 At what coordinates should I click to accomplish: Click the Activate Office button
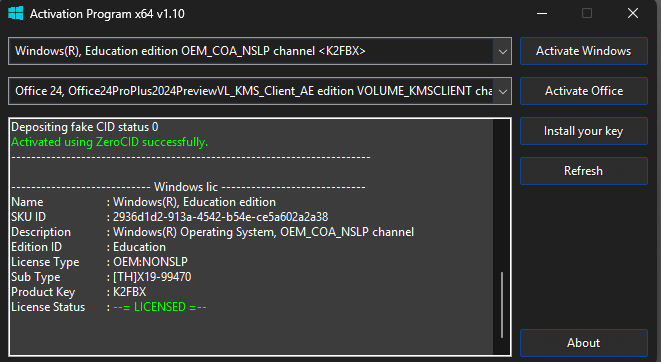583,91
